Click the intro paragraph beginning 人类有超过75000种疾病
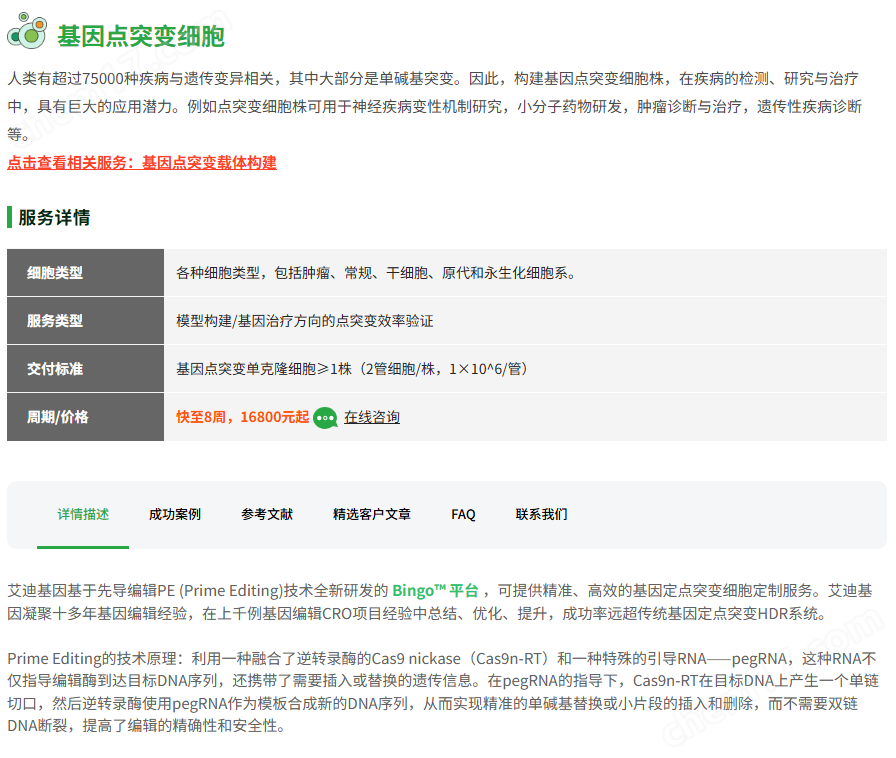 [435, 106]
